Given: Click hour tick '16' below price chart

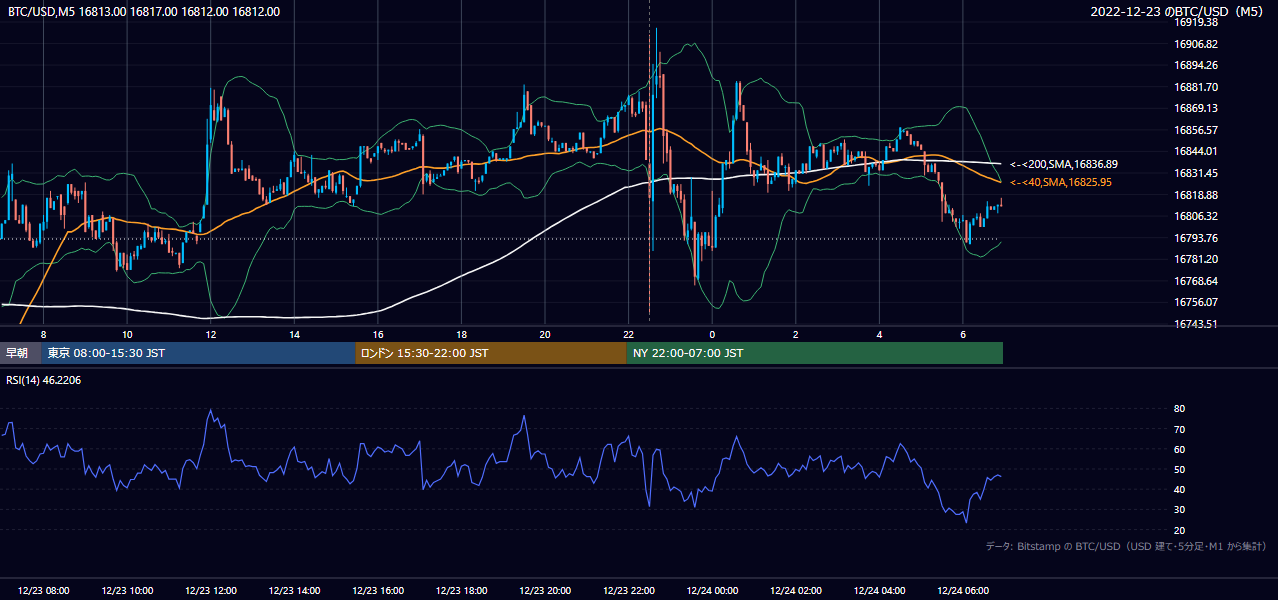Looking at the screenshot, I should pyautogui.click(x=378, y=334).
